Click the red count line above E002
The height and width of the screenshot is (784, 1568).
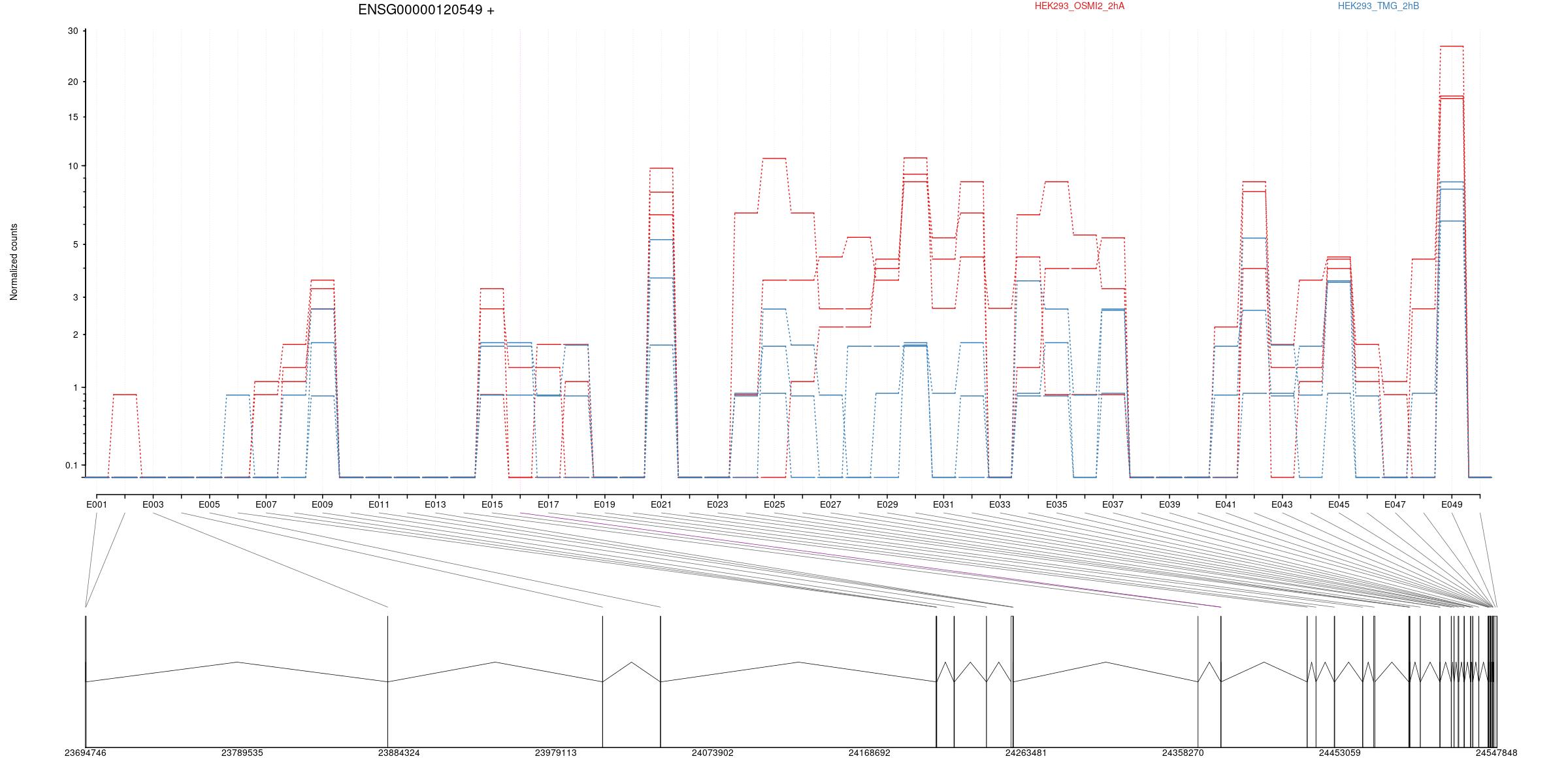(125, 395)
